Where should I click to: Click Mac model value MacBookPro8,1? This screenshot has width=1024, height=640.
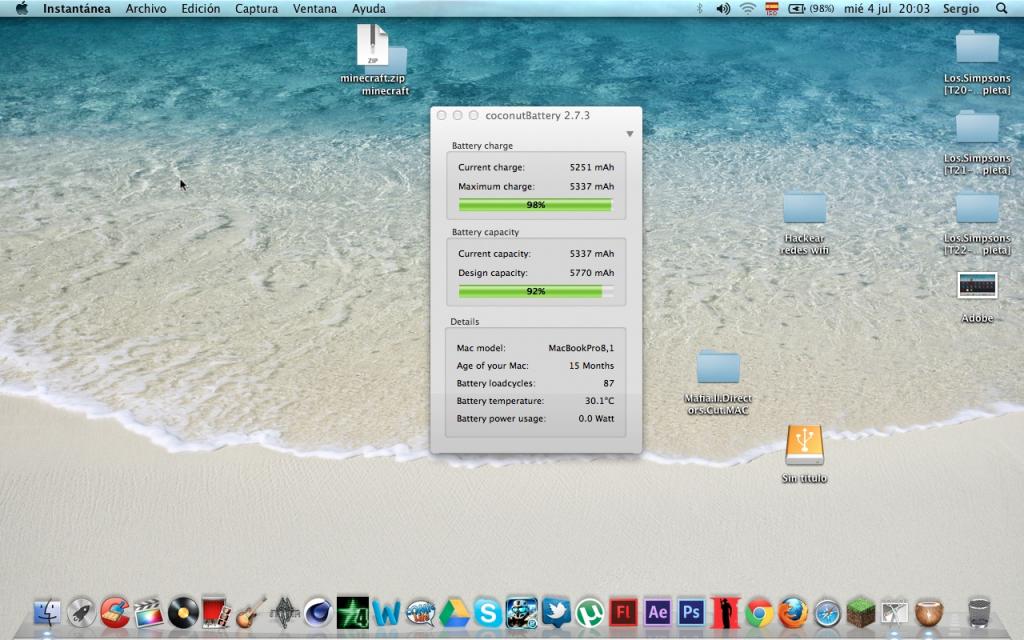tap(581, 348)
